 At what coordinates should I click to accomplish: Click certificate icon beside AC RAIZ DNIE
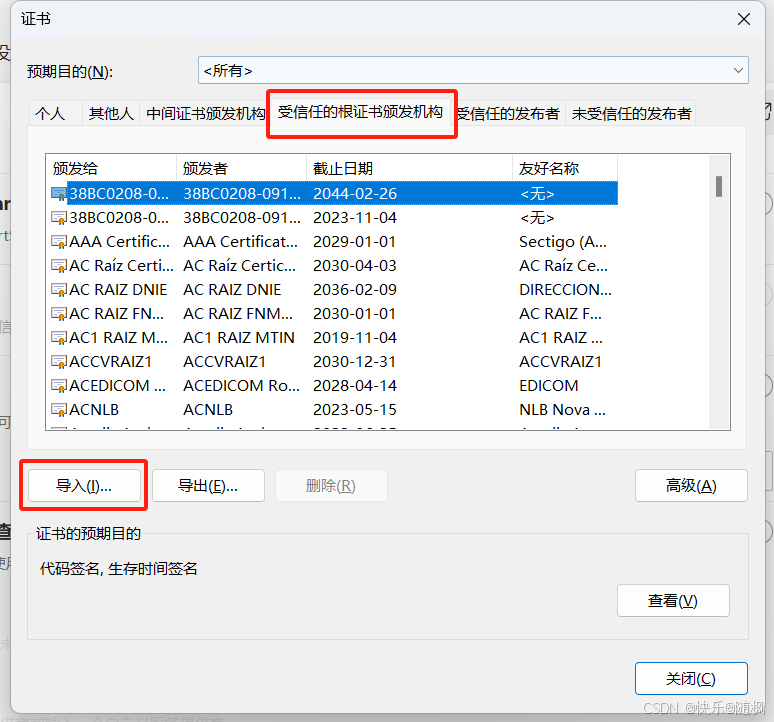pyautogui.click(x=59, y=290)
